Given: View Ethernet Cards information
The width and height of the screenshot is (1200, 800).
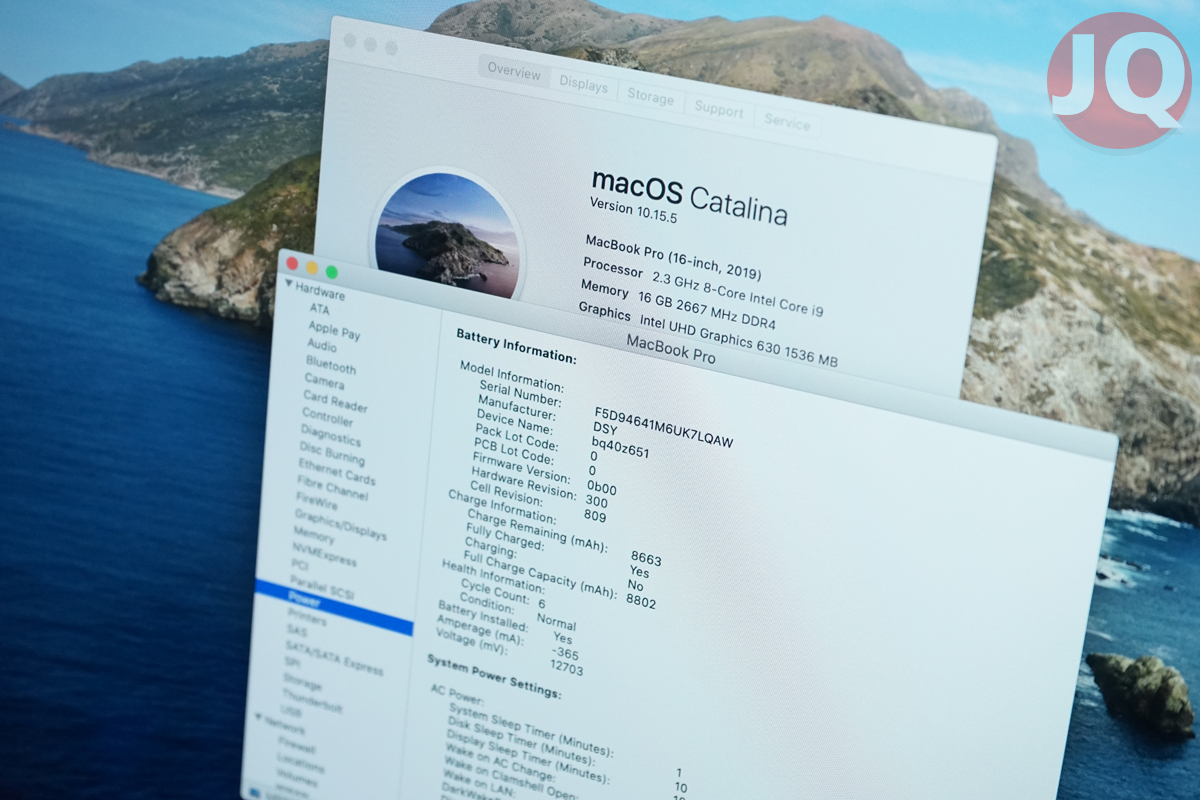Looking at the screenshot, I should pos(337,474).
